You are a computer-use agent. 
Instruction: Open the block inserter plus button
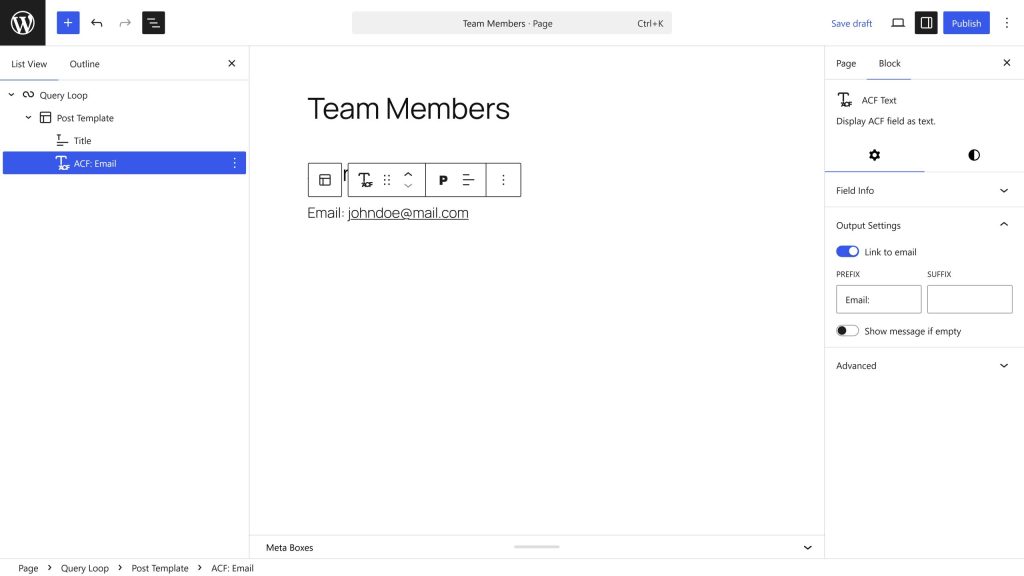pos(68,23)
